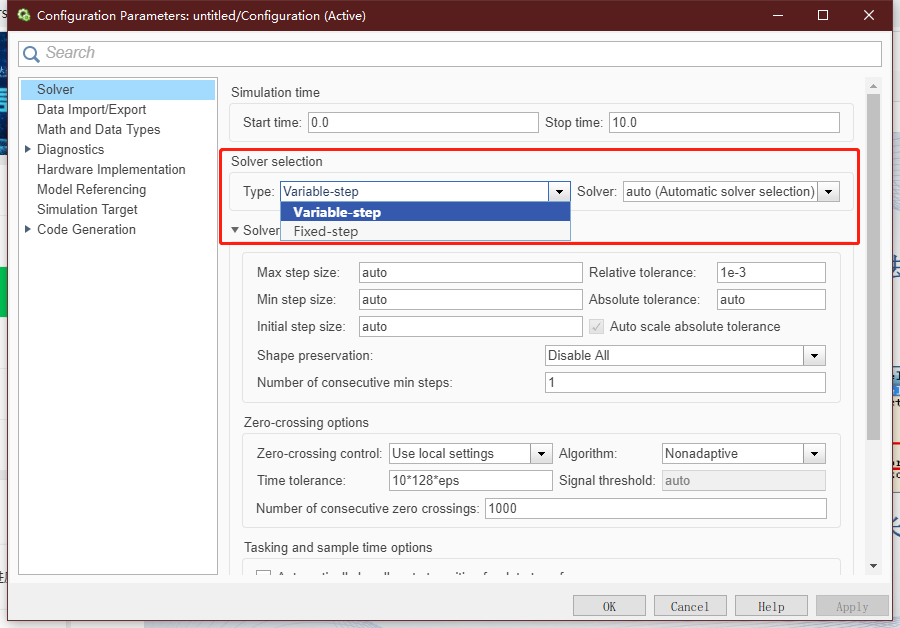The width and height of the screenshot is (900, 628).
Task: Click the Max step size field
Action: coord(471,273)
